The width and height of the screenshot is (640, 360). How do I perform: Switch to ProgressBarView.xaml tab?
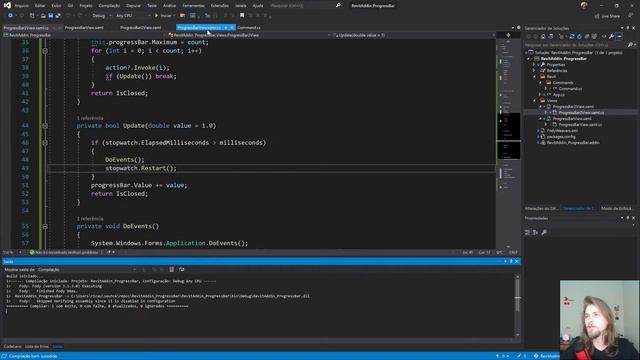click(x=84, y=28)
